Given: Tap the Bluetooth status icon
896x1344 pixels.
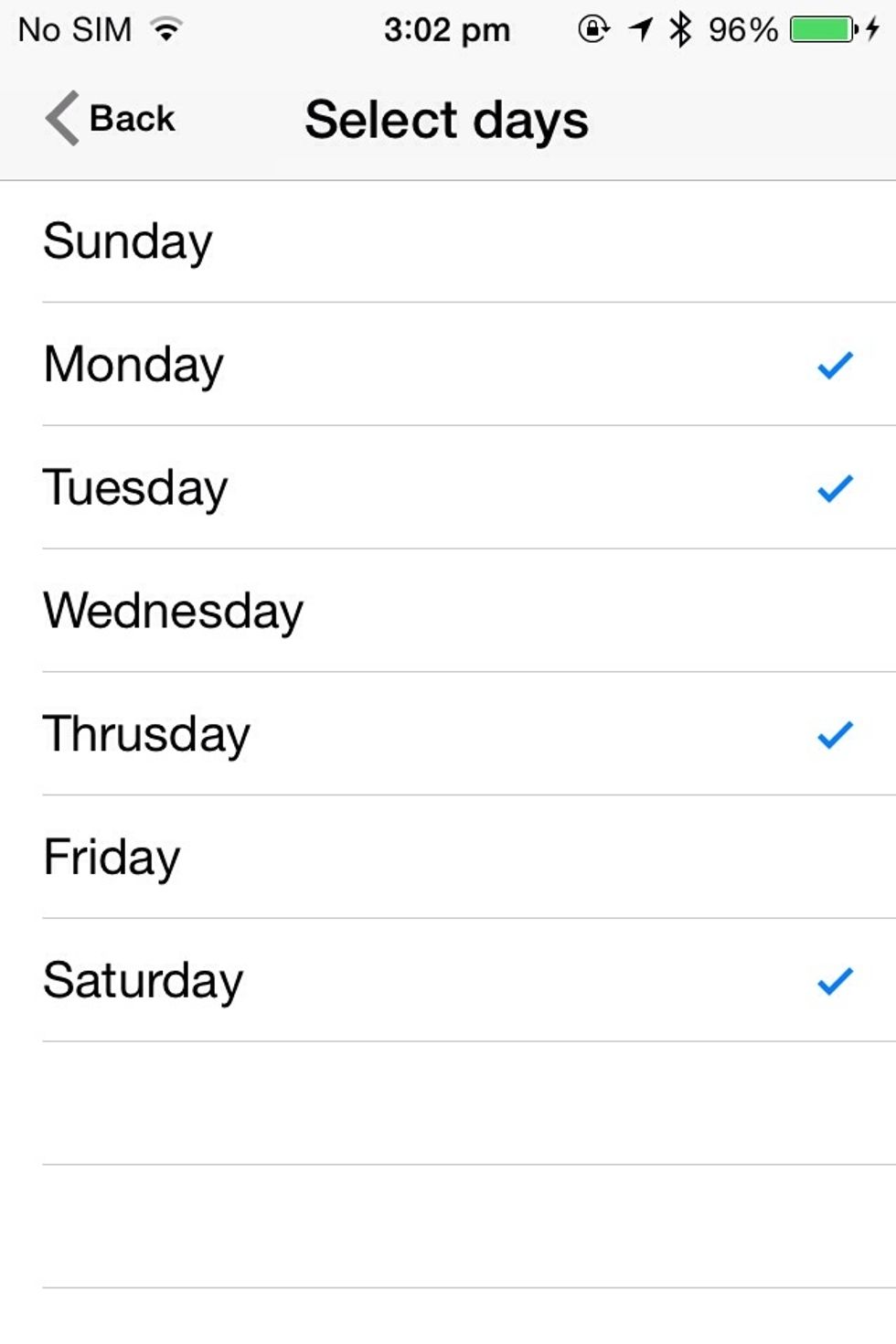Looking at the screenshot, I should coord(680,30).
